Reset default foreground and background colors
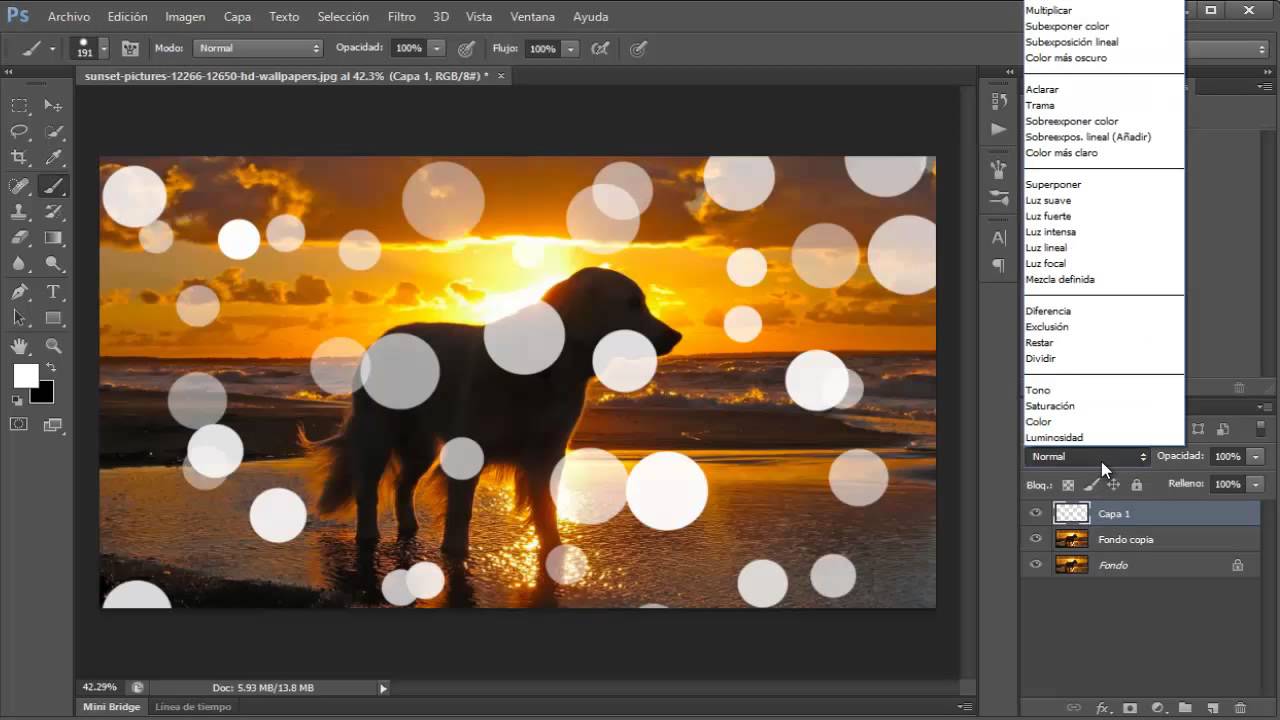This screenshot has height=720, width=1280. (17, 400)
